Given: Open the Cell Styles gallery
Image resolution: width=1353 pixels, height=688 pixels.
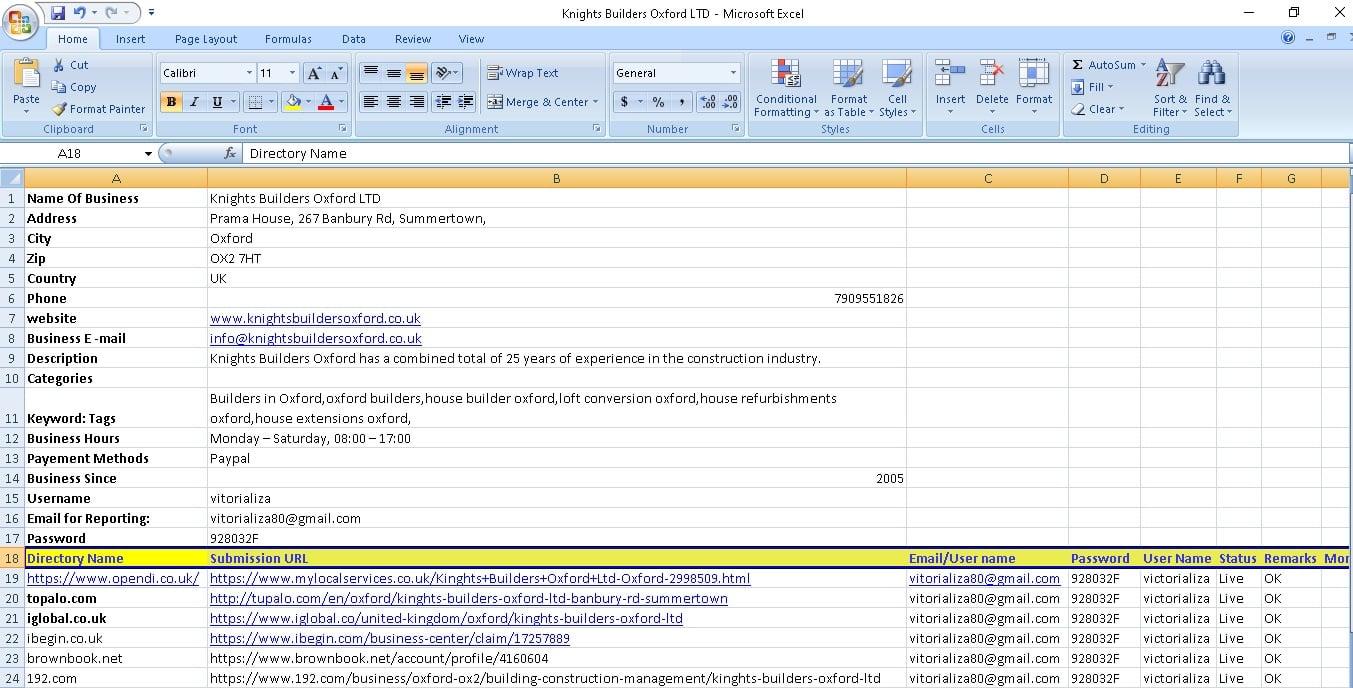Looking at the screenshot, I should click(897, 88).
